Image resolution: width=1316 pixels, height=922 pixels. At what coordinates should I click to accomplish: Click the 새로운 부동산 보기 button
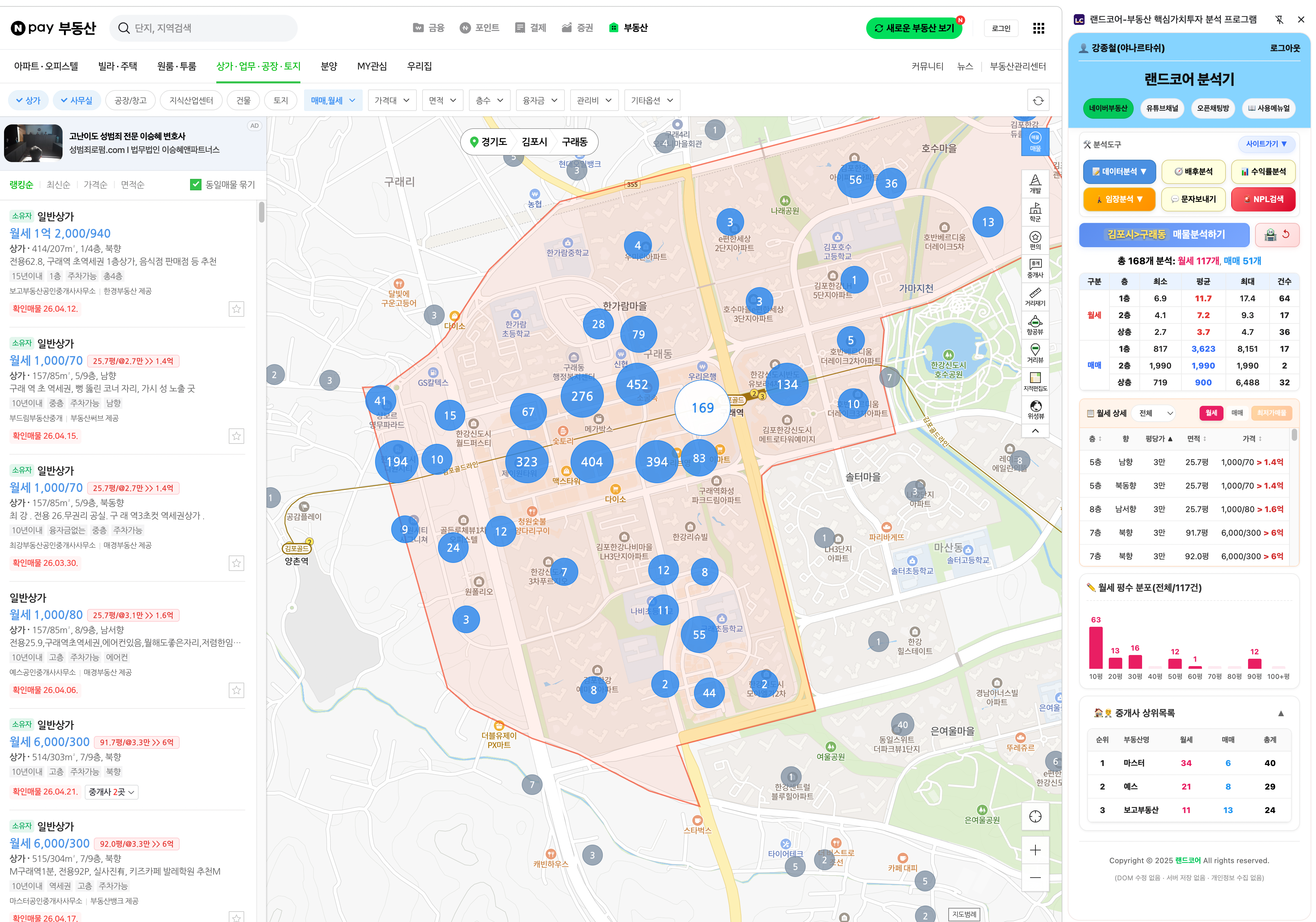coord(914,28)
